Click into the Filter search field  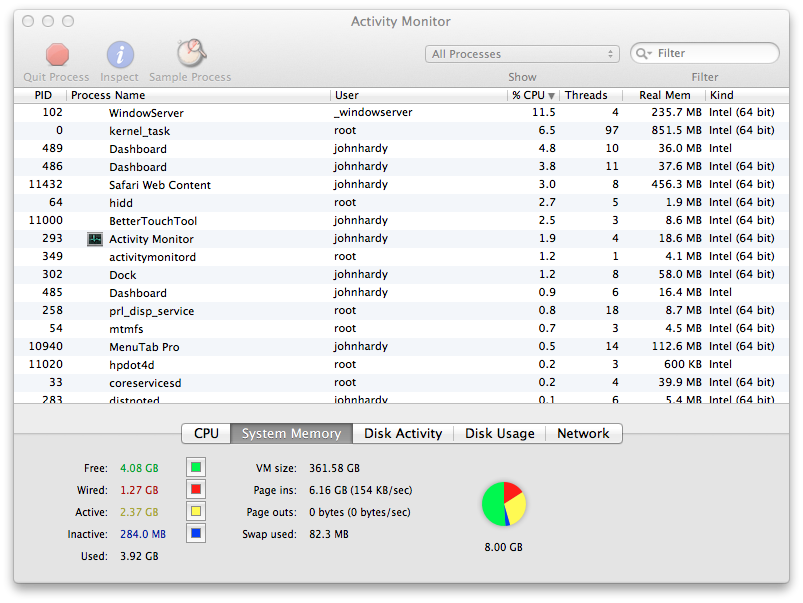pyautogui.click(x=705, y=53)
